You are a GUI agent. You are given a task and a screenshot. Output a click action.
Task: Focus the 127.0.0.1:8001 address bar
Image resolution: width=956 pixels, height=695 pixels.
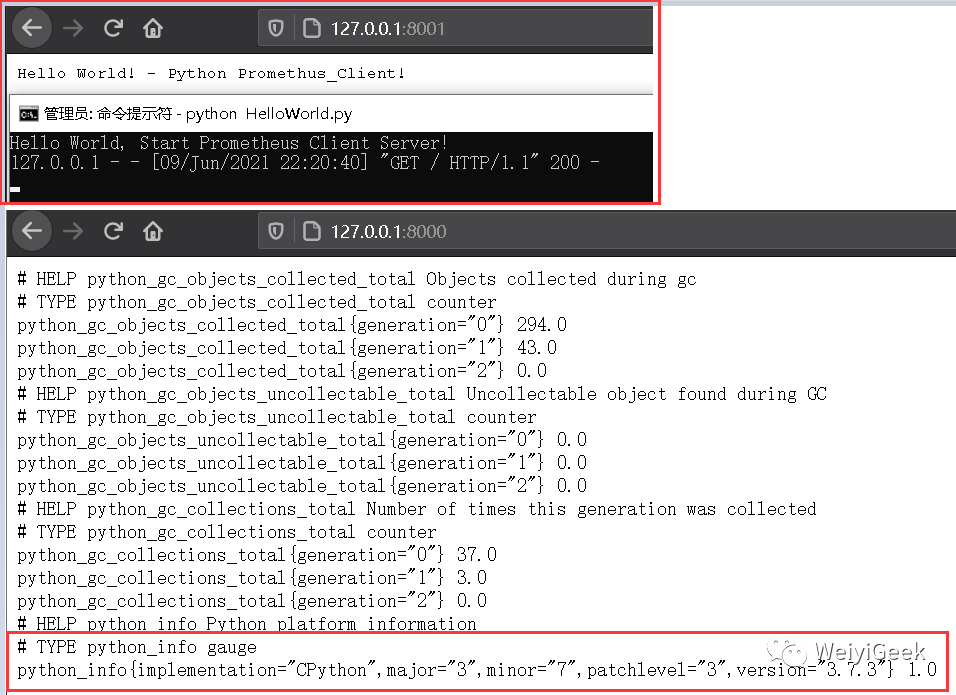(x=455, y=28)
